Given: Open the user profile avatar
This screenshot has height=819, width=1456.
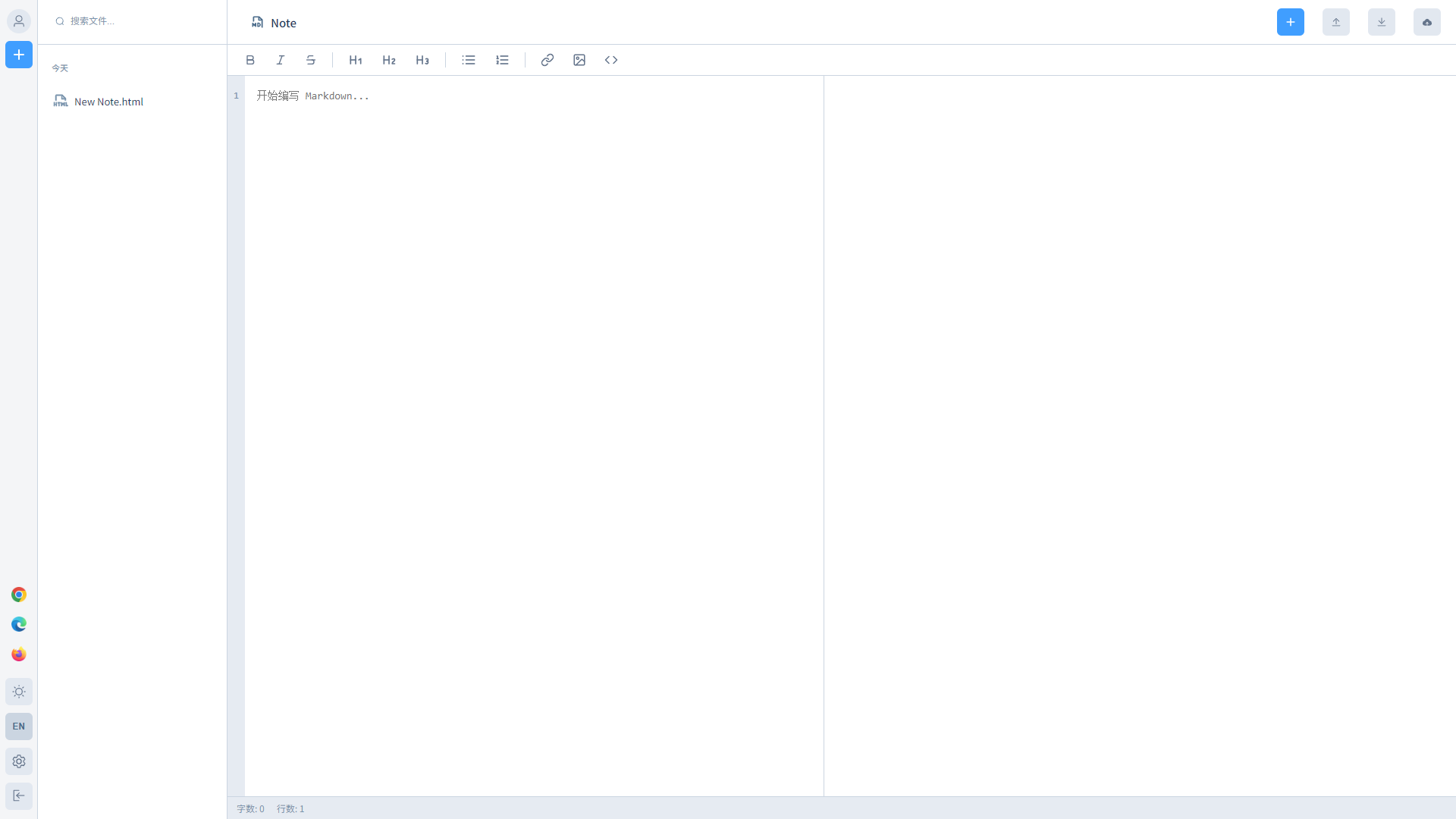Looking at the screenshot, I should pyautogui.click(x=19, y=21).
